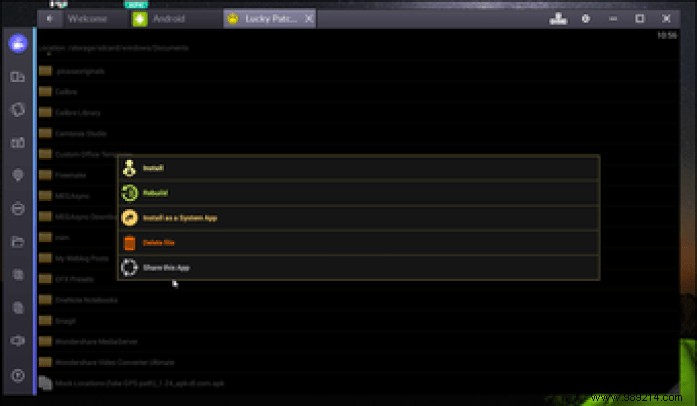
Task: Open BlueStacks settings gear icon
Action: [x=586, y=19]
